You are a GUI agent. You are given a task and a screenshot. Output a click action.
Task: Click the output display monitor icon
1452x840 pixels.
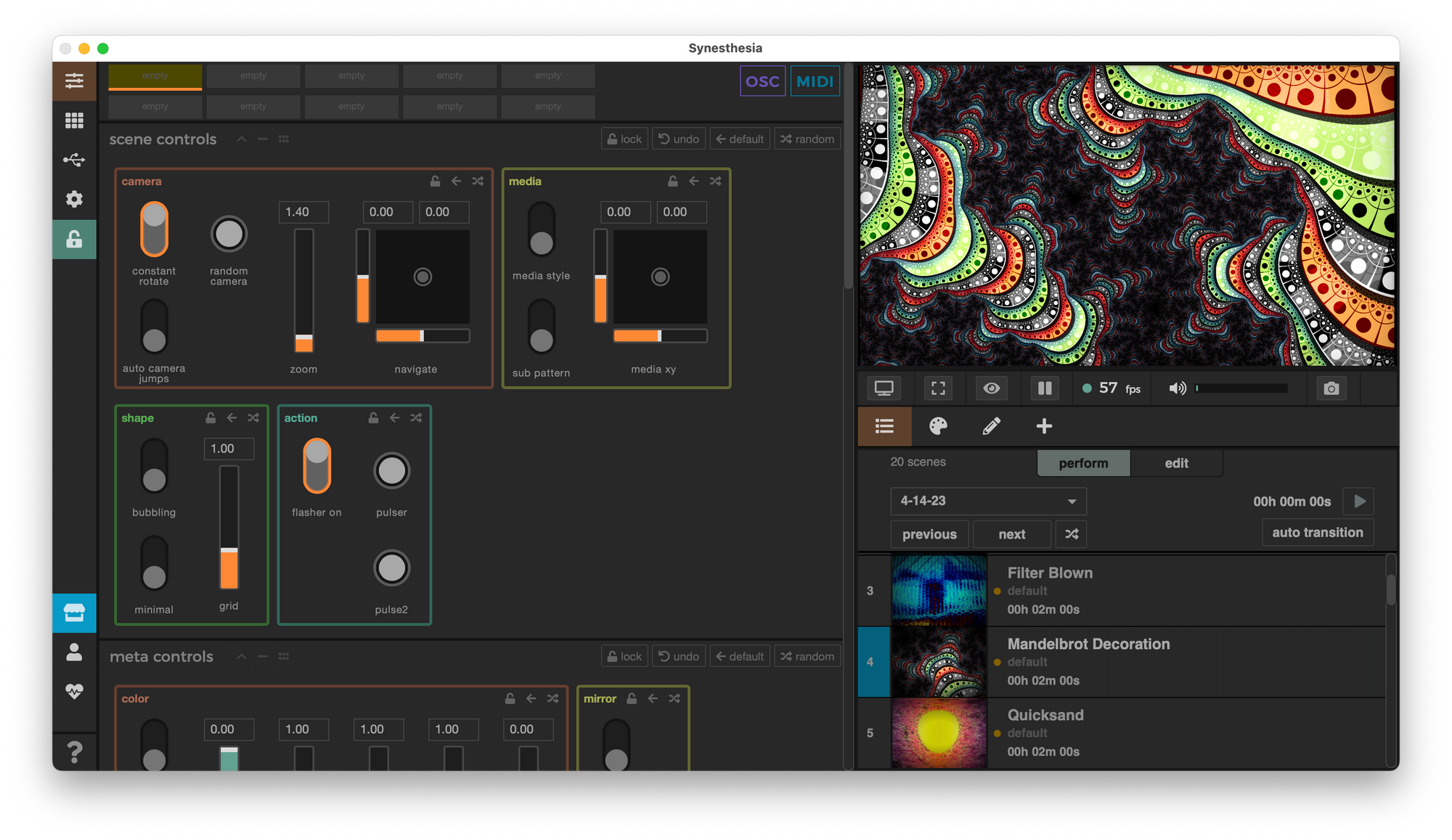[884, 388]
